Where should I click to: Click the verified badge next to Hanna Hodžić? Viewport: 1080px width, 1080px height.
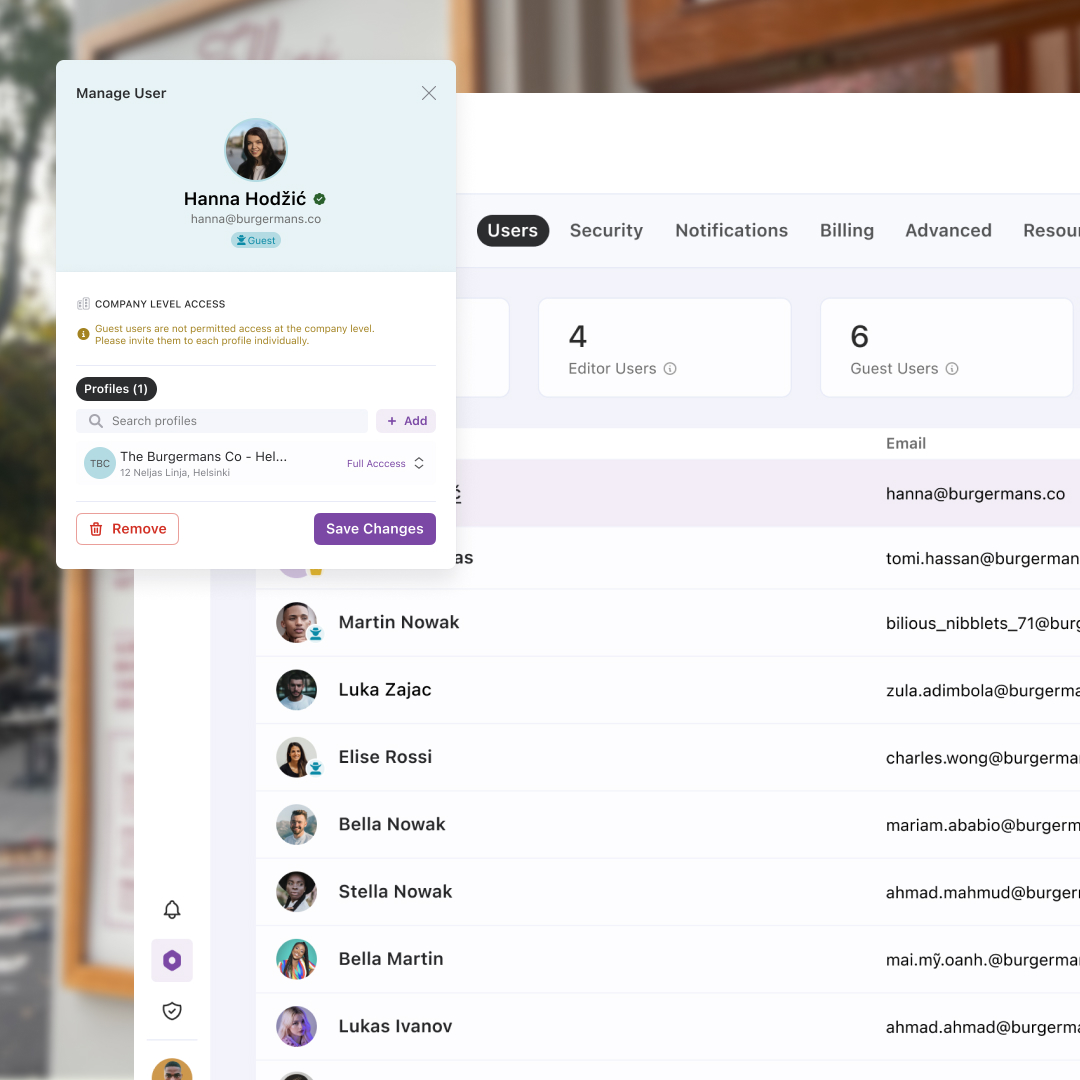click(x=320, y=199)
